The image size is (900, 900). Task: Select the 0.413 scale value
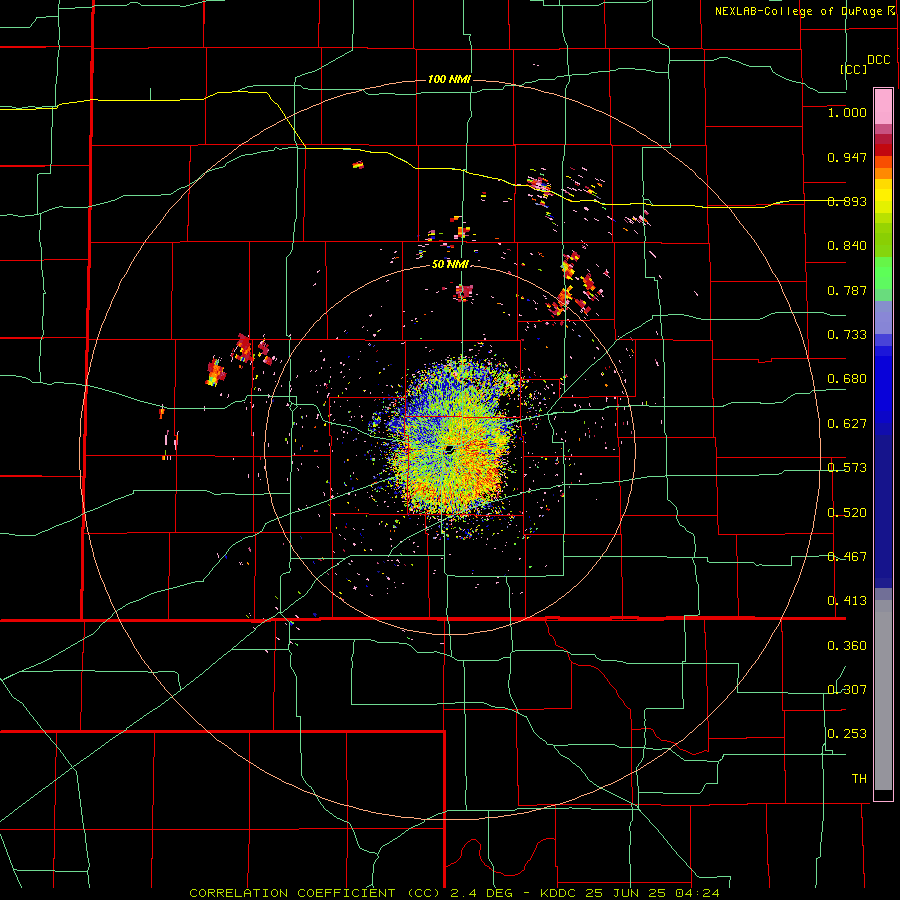[x=847, y=601]
